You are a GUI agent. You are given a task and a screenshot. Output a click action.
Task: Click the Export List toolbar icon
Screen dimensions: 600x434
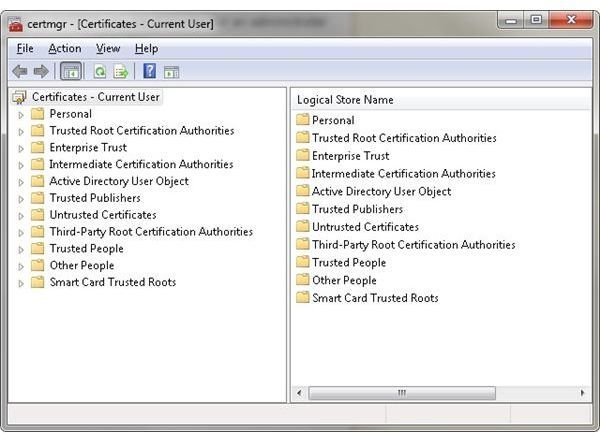121,72
